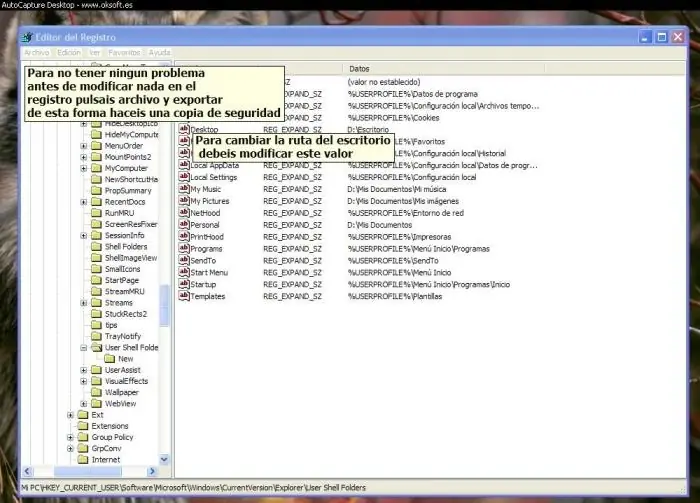Select the SendTo value icon
The height and width of the screenshot is (503, 700).
click(x=184, y=260)
